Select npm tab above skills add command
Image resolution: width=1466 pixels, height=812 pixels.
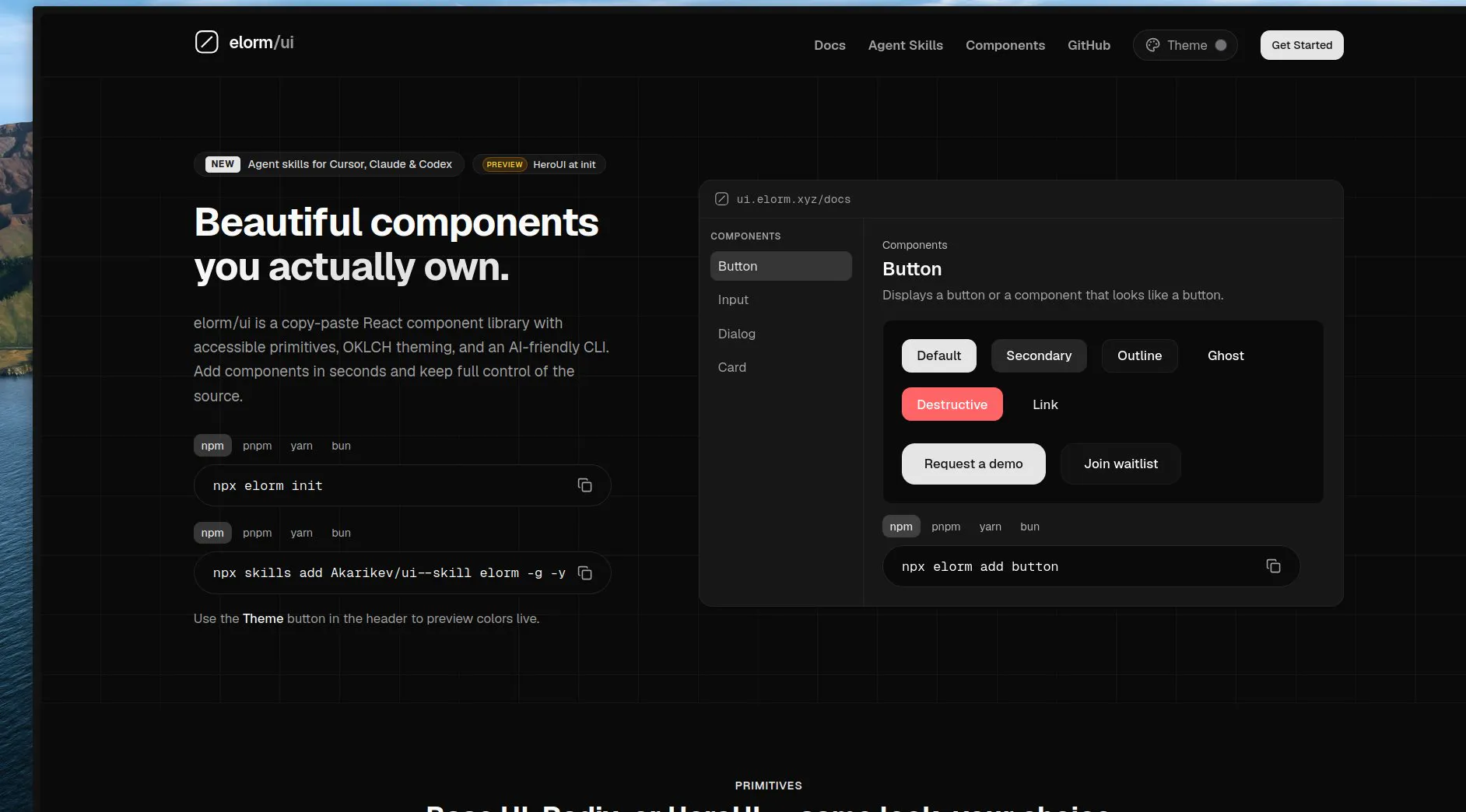(x=212, y=533)
